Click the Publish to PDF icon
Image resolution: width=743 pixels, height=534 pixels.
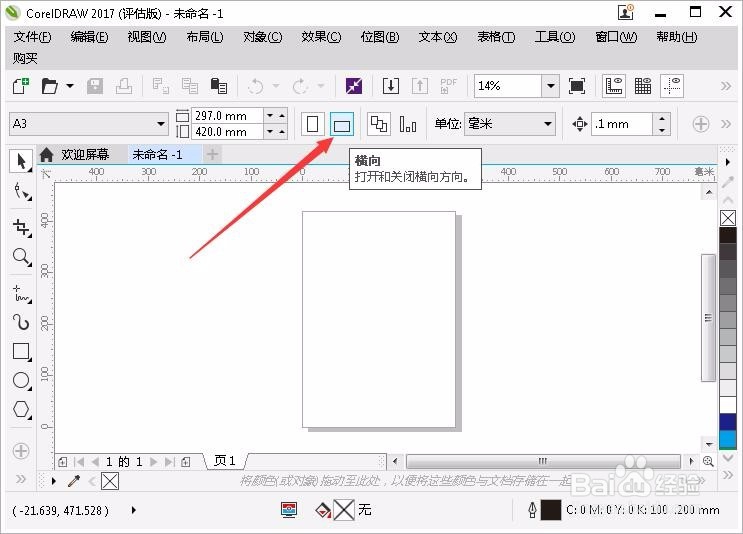click(448, 86)
